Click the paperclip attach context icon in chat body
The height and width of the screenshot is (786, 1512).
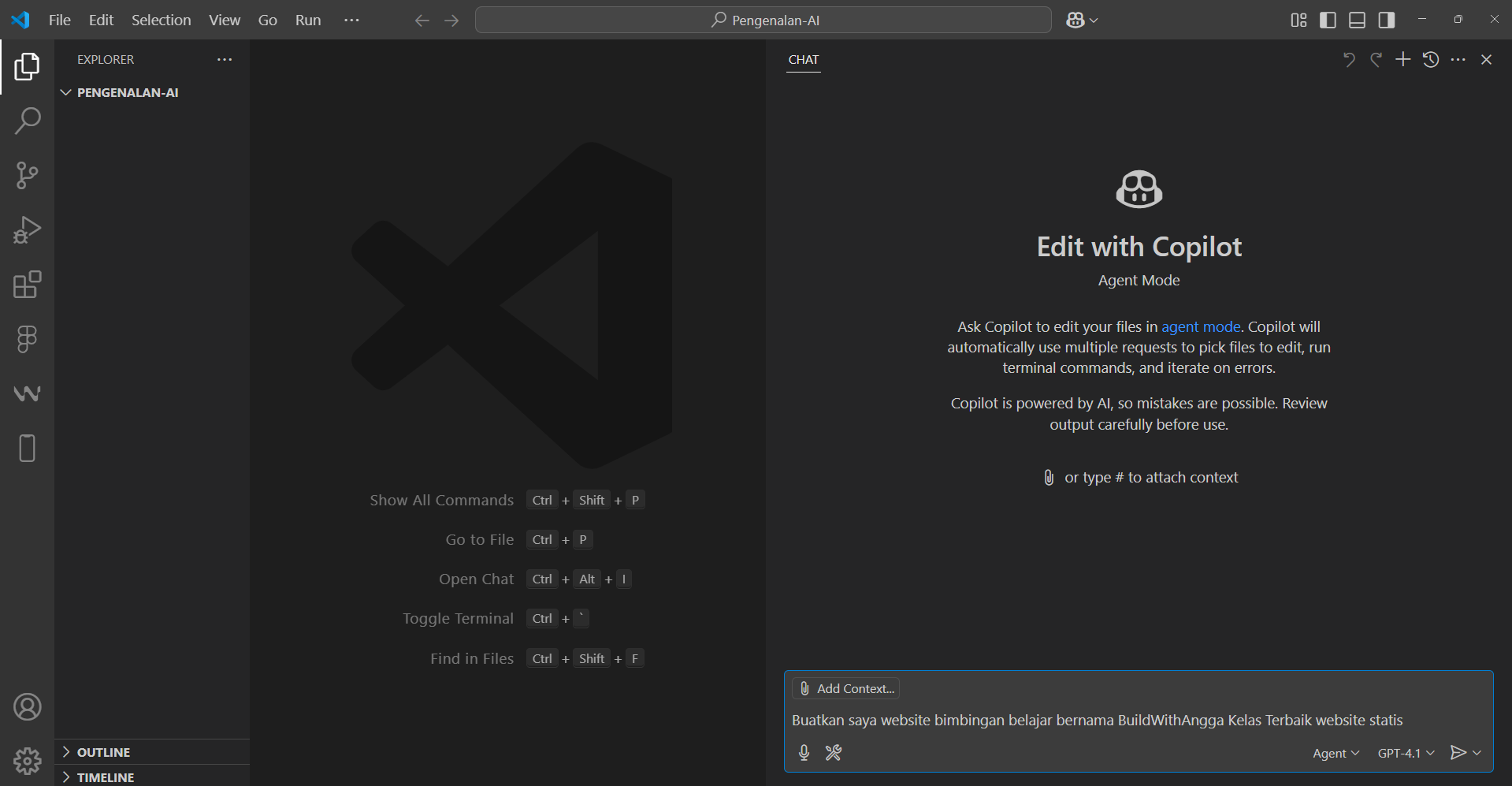[1049, 477]
